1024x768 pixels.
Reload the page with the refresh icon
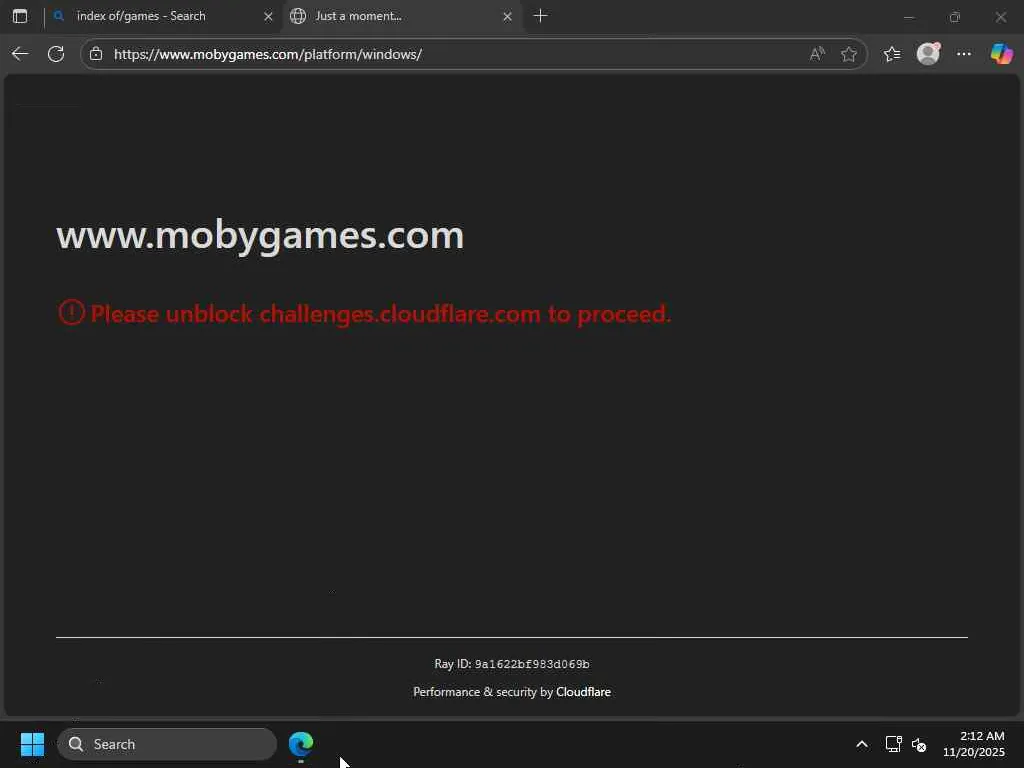click(x=56, y=54)
